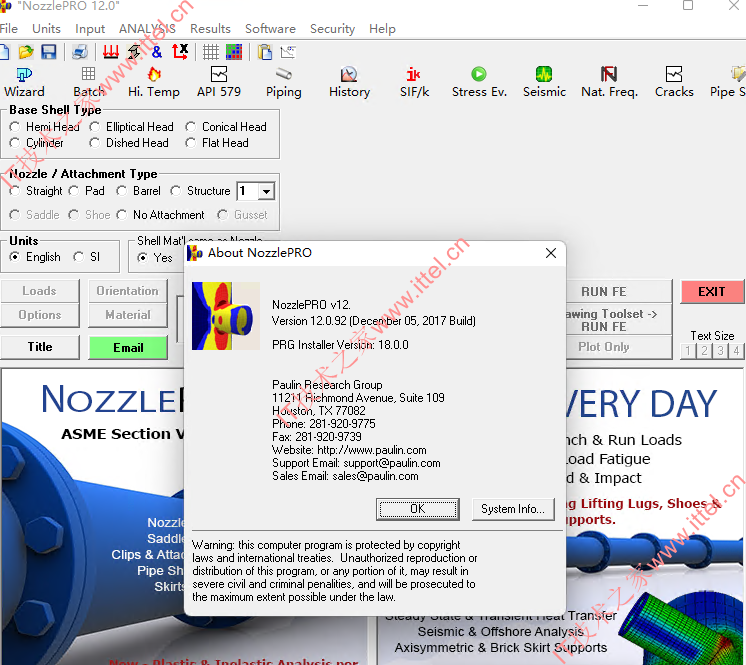Viewport: 746px width, 665px height.
Task: Open the Nat. Freq. tool
Action: tap(609, 82)
